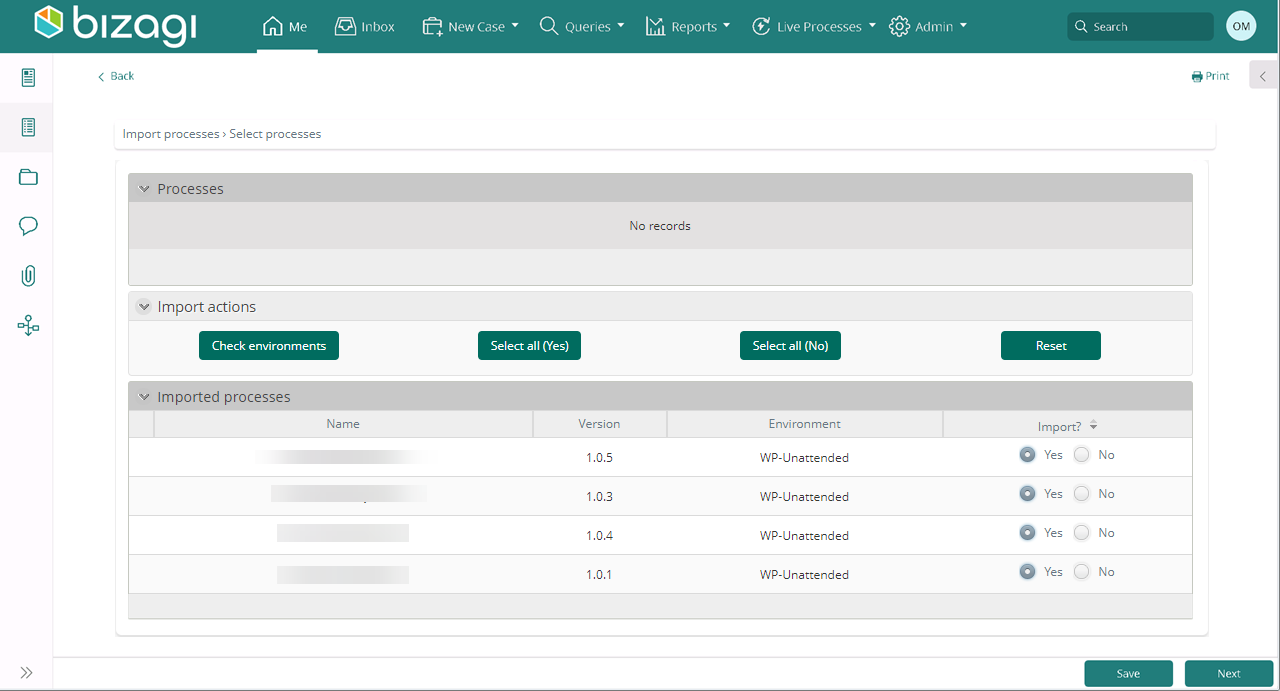The height and width of the screenshot is (691, 1280).
Task: Open the Reports dropdown menu
Action: [688, 27]
